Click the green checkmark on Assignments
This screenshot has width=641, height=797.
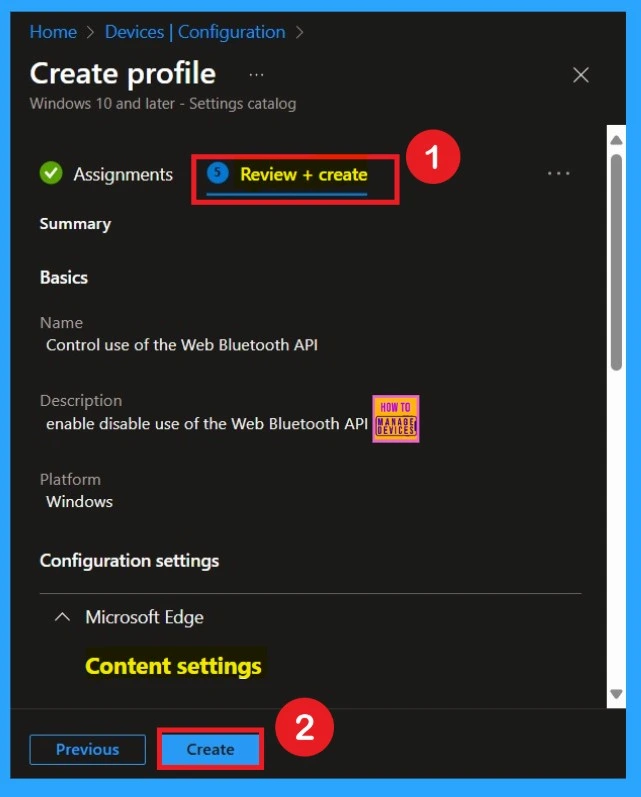(51, 173)
